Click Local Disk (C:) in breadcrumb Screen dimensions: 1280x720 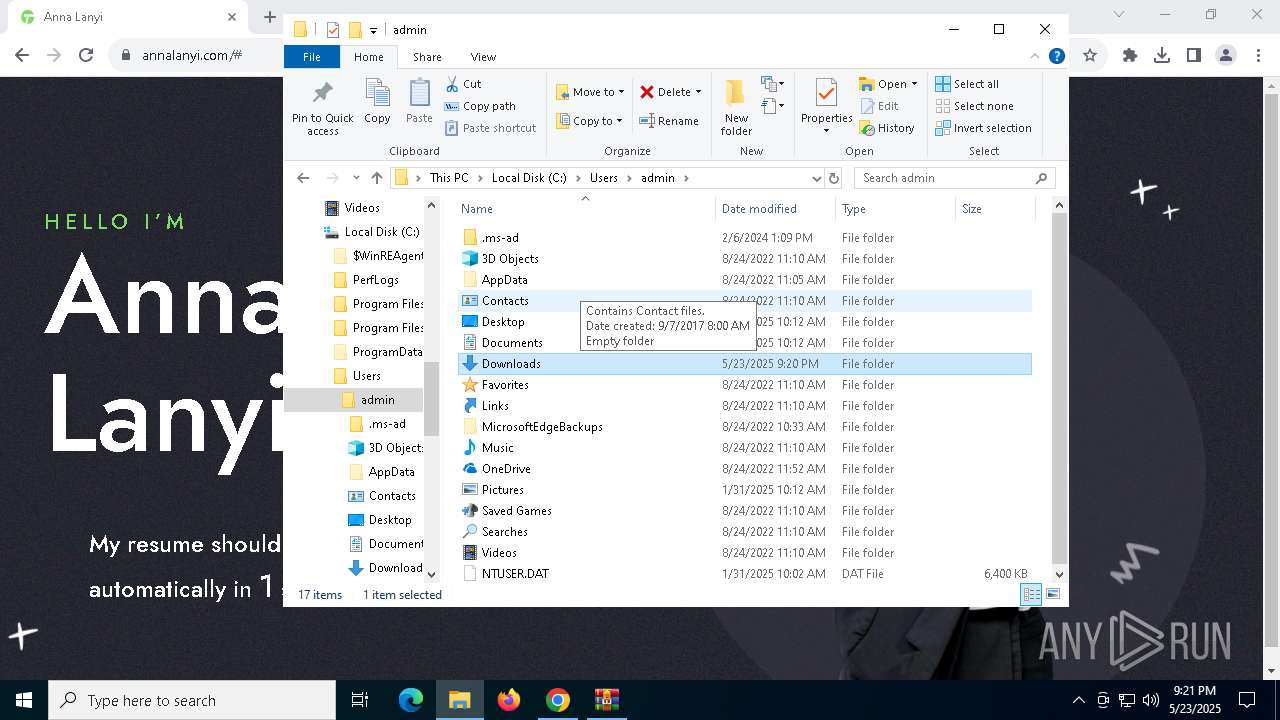[x=529, y=178]
